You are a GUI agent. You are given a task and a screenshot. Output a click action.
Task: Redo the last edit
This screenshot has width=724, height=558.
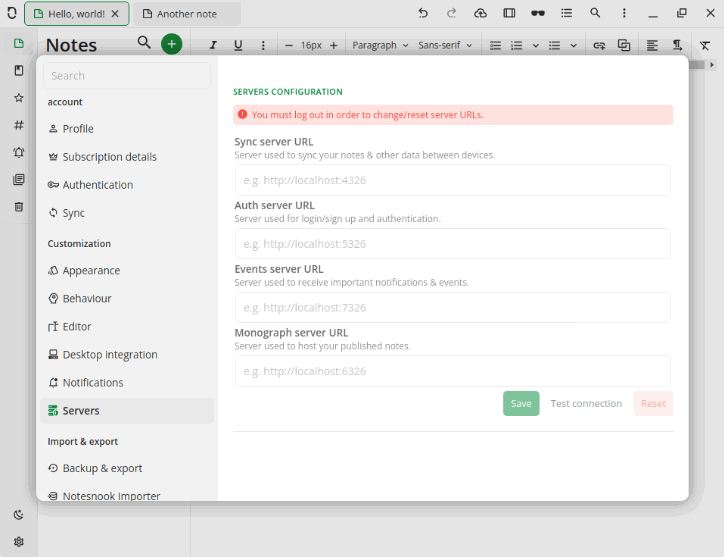[451, 13]
